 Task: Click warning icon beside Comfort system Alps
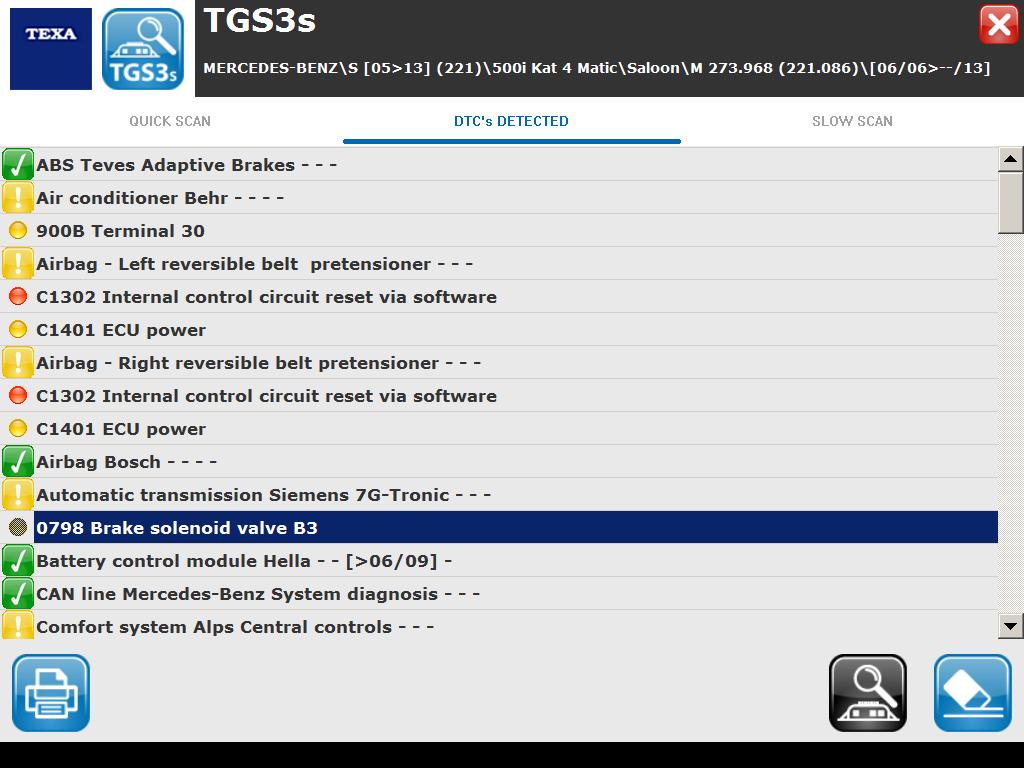click(18, 626)
